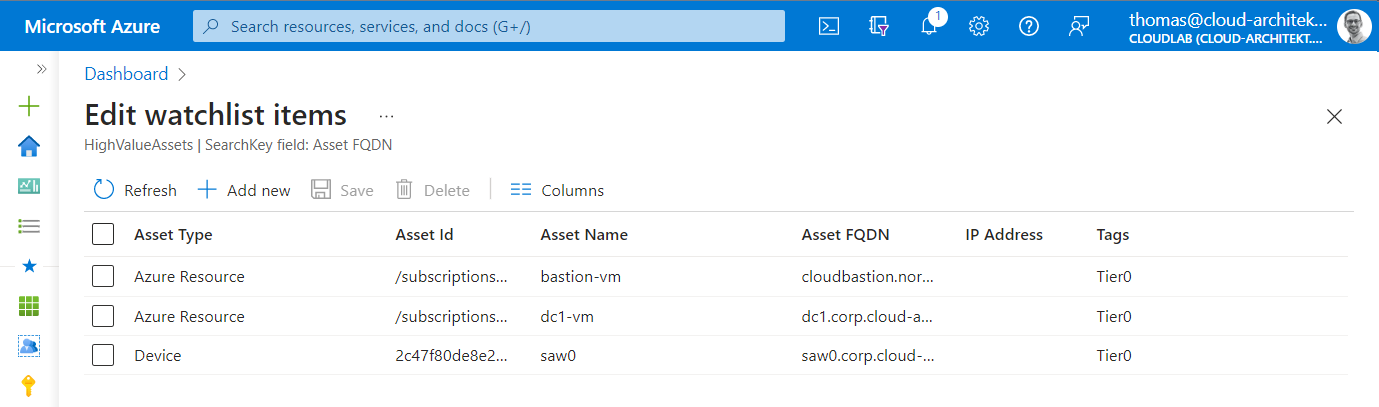The width and height of the screenshot is (1379, 407).
Task: Open the feedback icon
Action: click(x=1079, y=27)
